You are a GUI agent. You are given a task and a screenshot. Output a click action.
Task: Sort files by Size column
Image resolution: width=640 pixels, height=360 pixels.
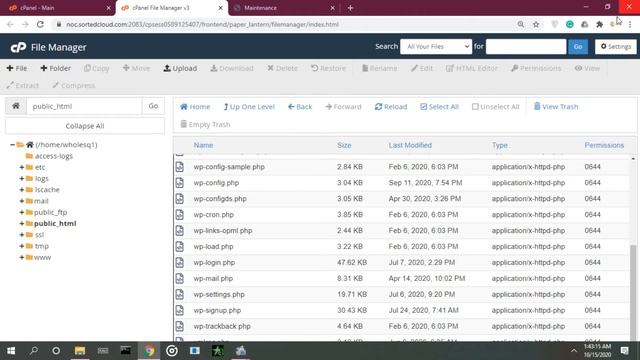point(344,145)
